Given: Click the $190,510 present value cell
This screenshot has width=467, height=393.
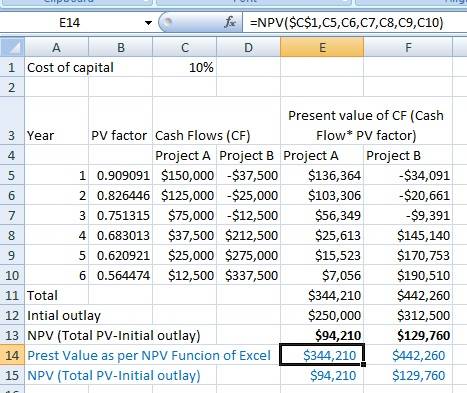Looking at the screenshot, I should tap(408, 275).
